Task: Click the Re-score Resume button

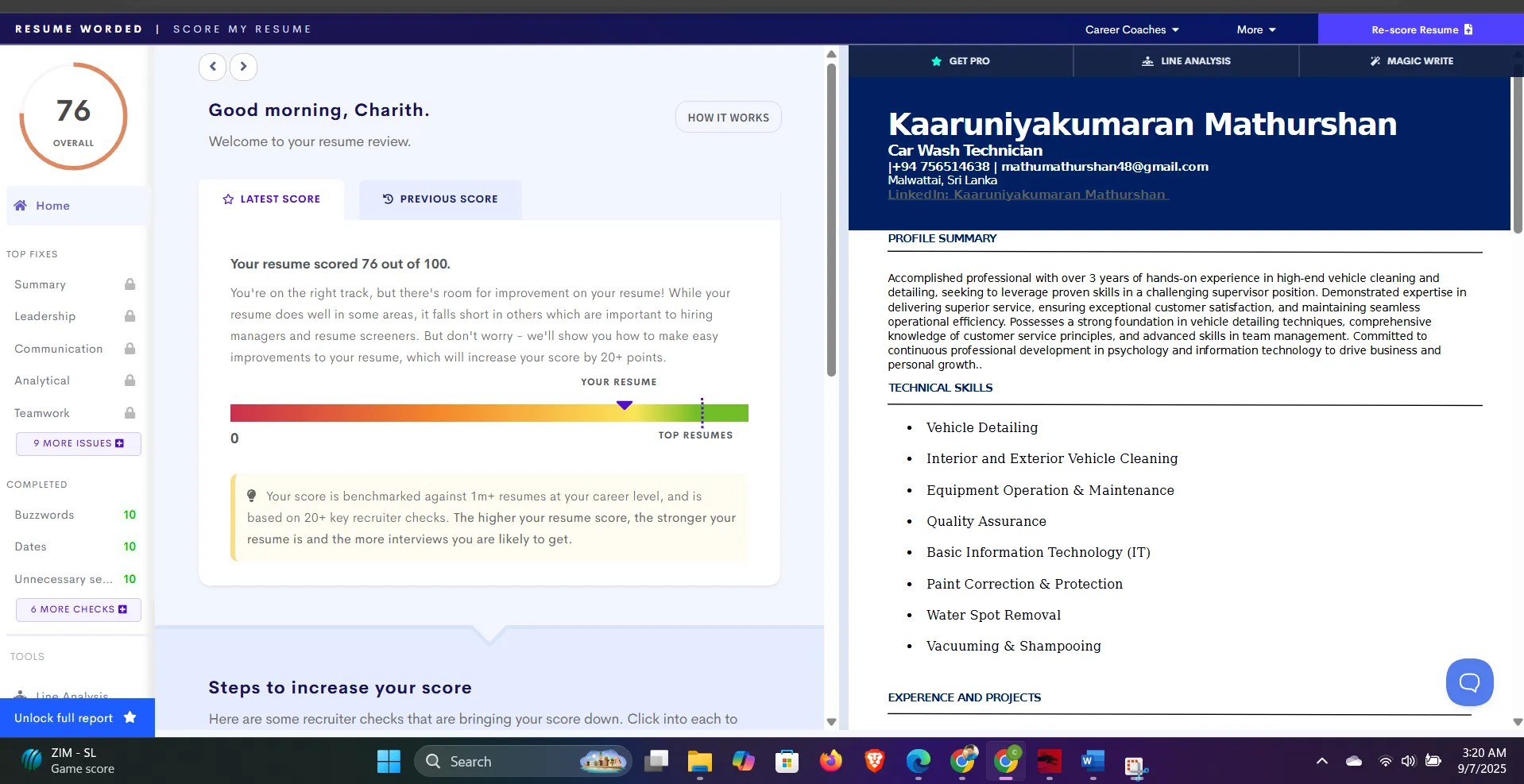Action: tap(1421, 30)
